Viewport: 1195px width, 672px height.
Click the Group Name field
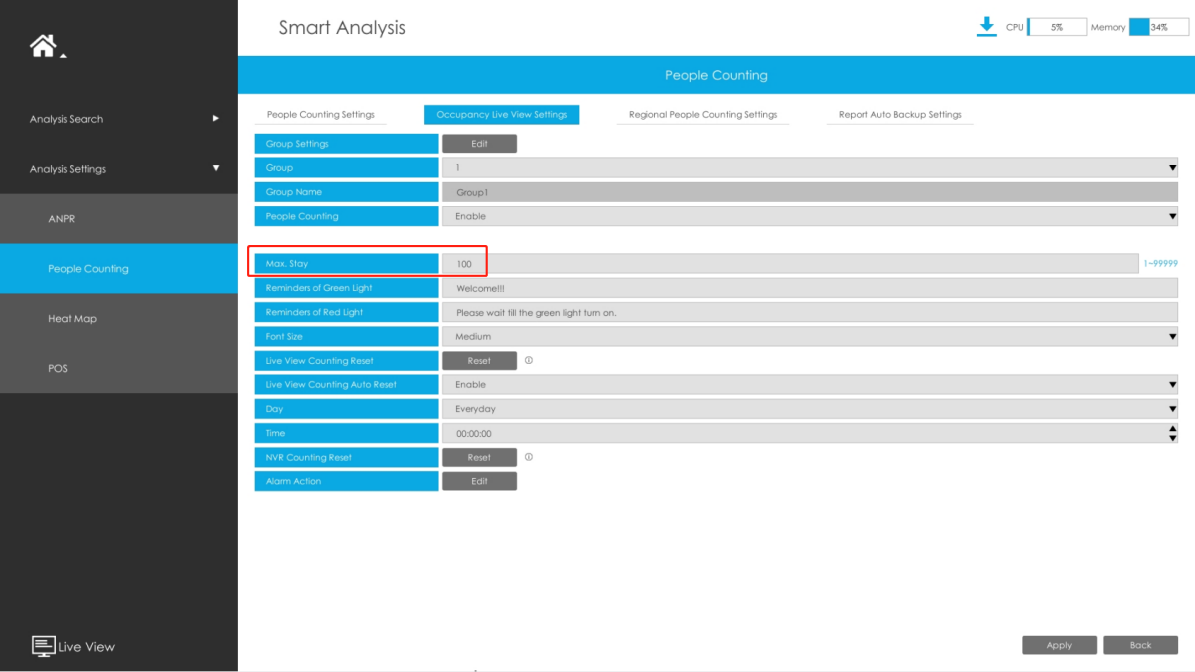pyautogui.click(x=809, y=192)
